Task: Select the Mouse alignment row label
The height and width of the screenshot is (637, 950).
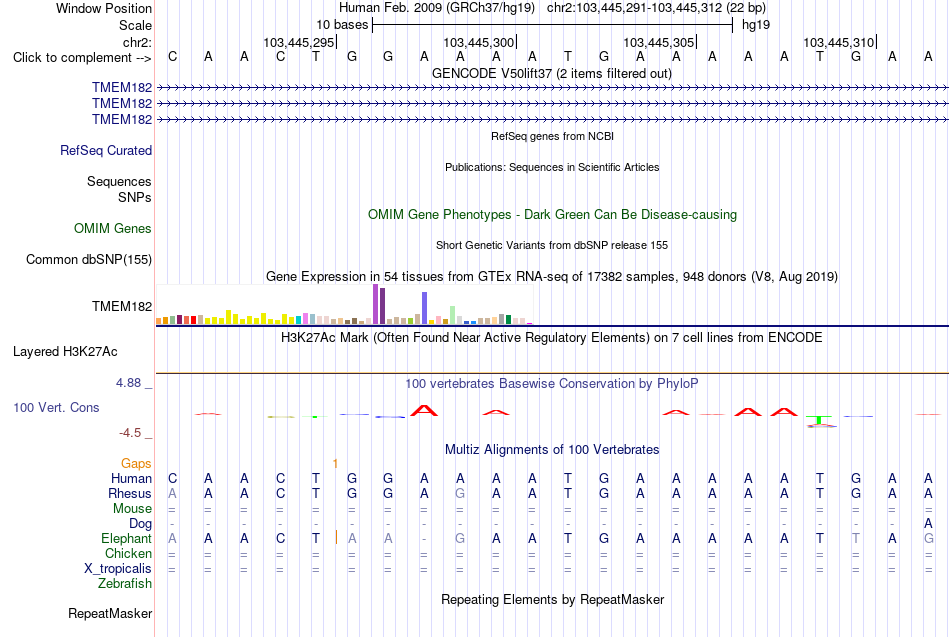Action: tap(132, 509)
